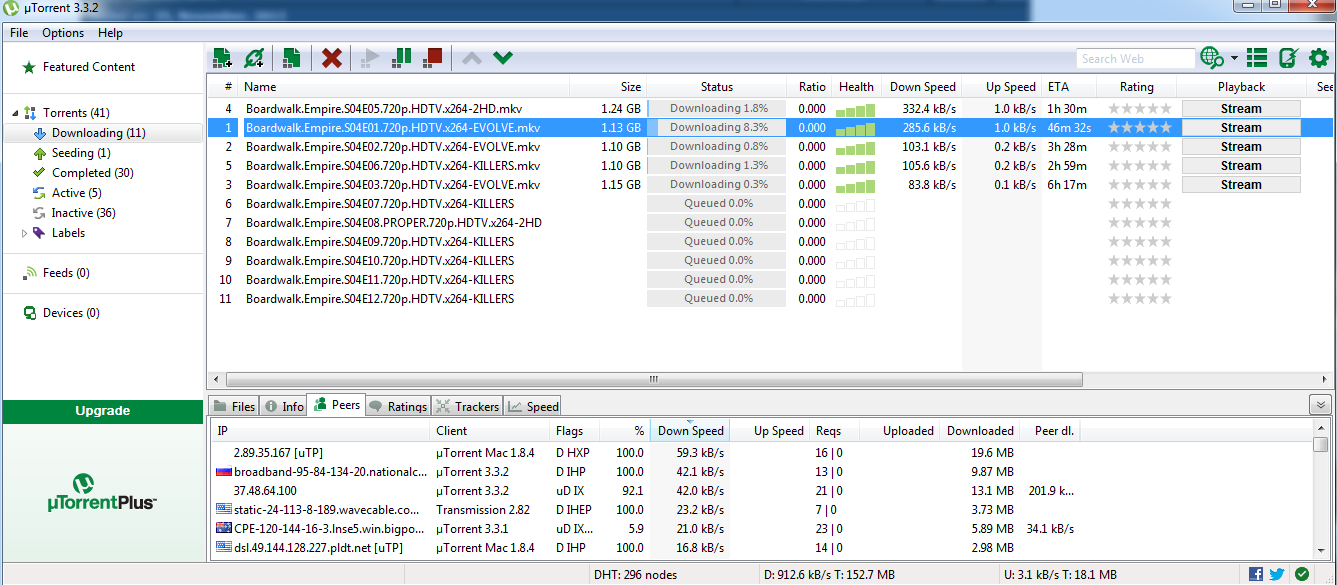Click the Start torrent play icon

(x=370, y=58)
